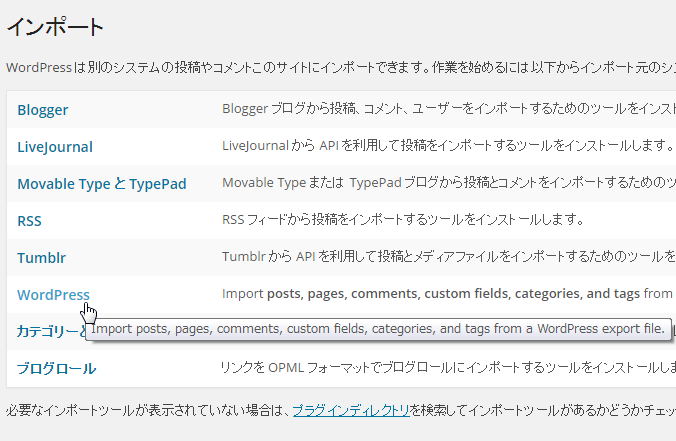This screenshot has height=441, width=676.
Task: Click the WordPress importer link
Action: point(53,294)
